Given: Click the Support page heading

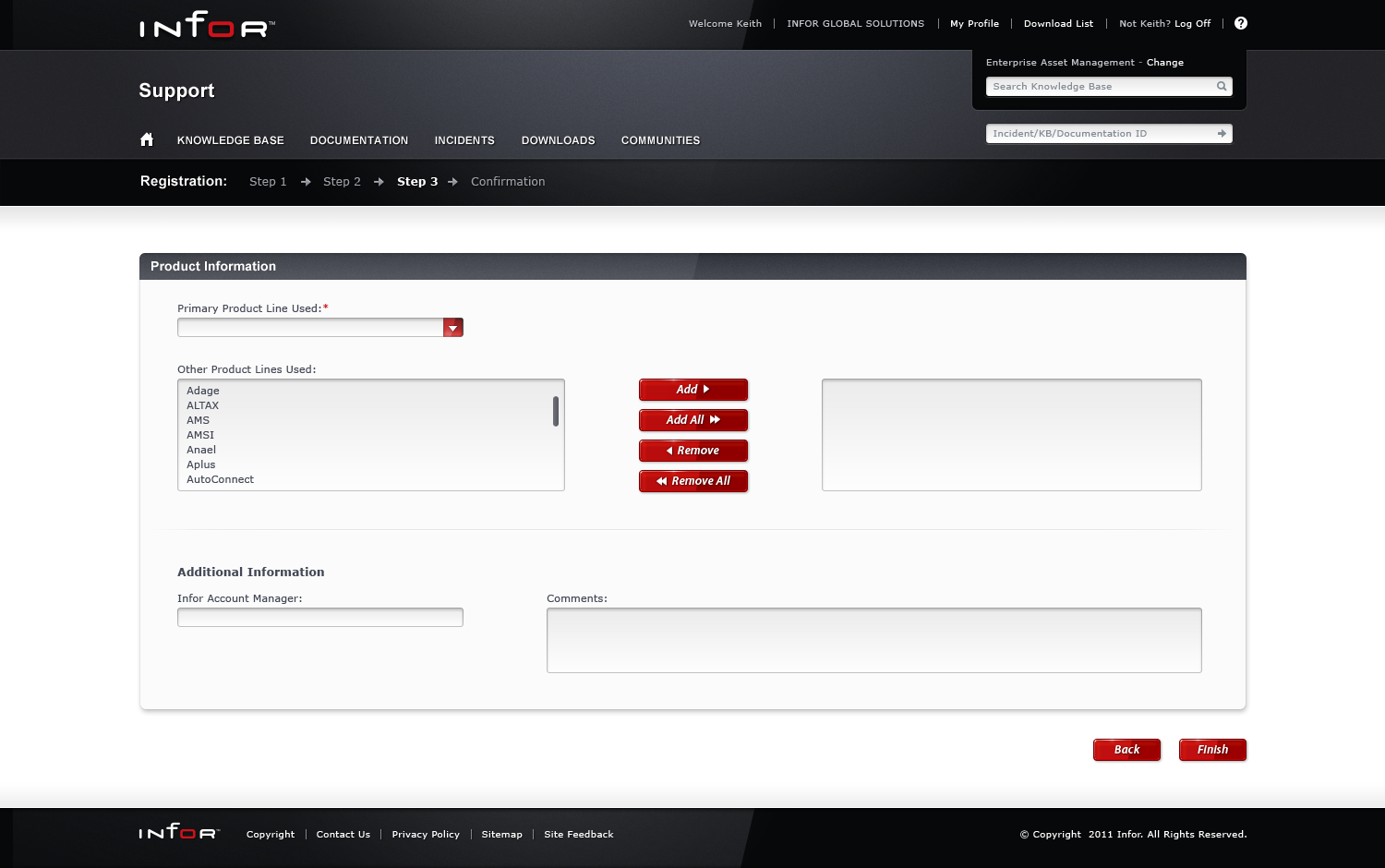Looking at the screenshot, I should 176,90.
